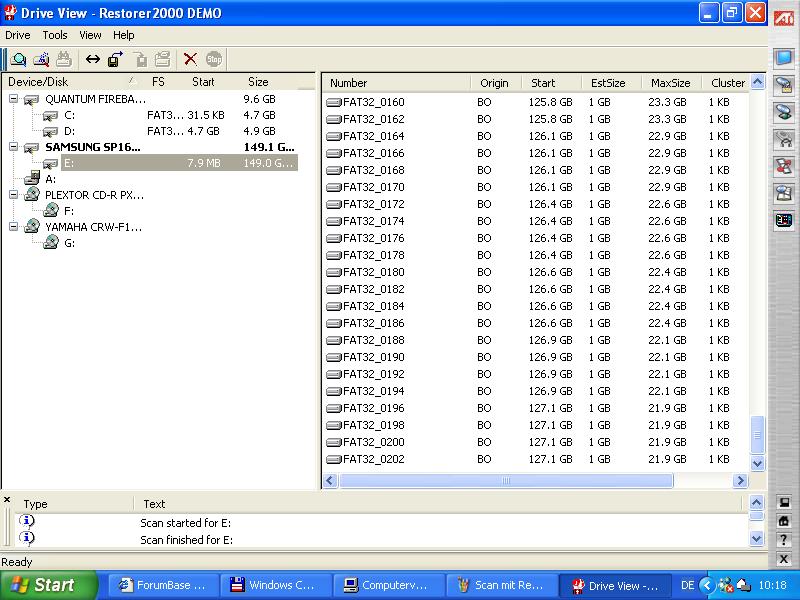Click the house icon in the lower sidebar
The height and width of the screenshot is (600, 800).
pyautogui.click(x=784, y=521)
